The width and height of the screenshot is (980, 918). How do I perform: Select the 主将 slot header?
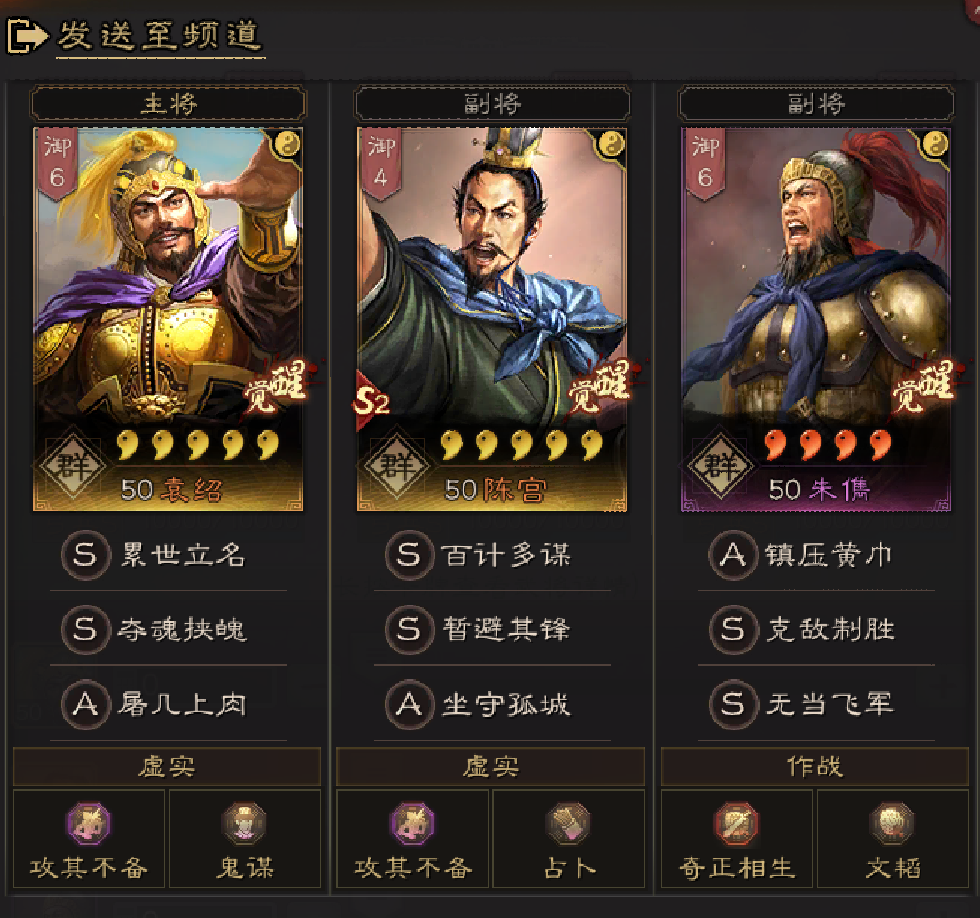point(168,104)
